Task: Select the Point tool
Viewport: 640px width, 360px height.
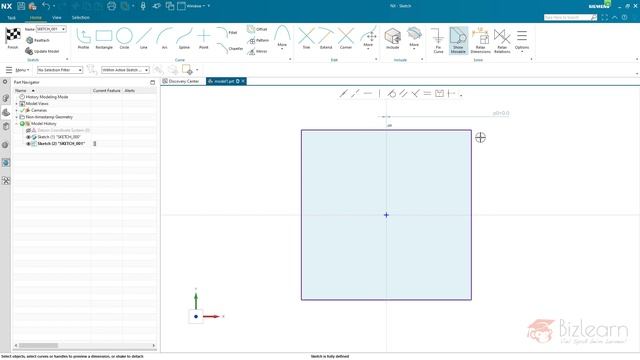Action: tap(203, 38)
